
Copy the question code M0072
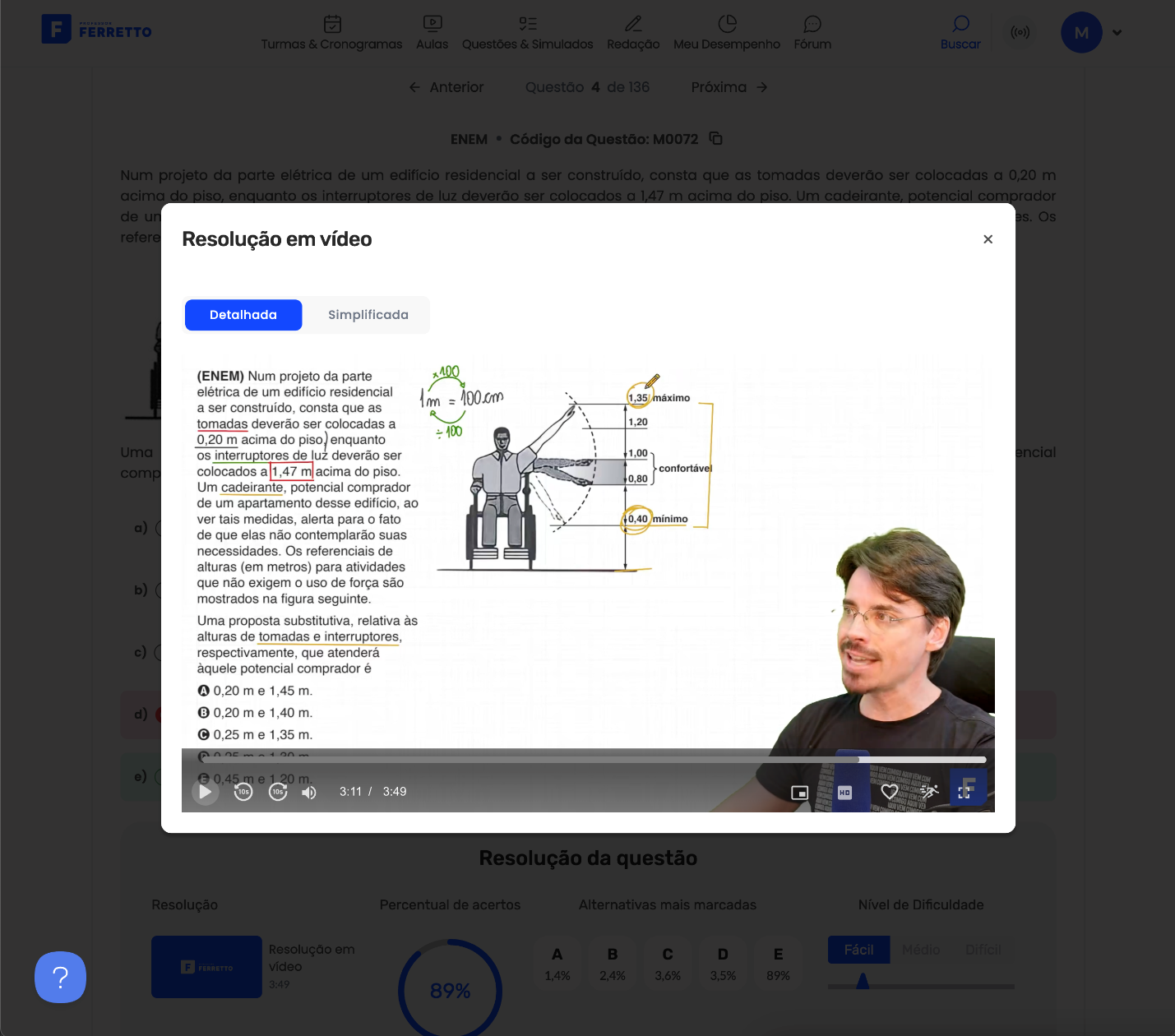[716, 139]
